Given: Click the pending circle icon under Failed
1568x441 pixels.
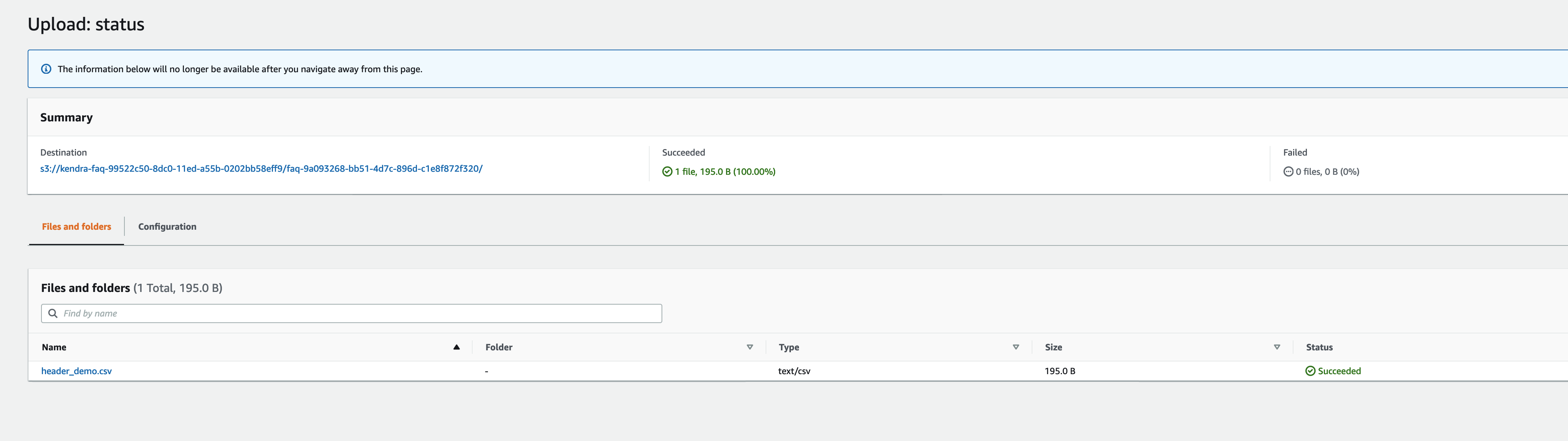Looking at the screenshot, I should point(1288,172).
